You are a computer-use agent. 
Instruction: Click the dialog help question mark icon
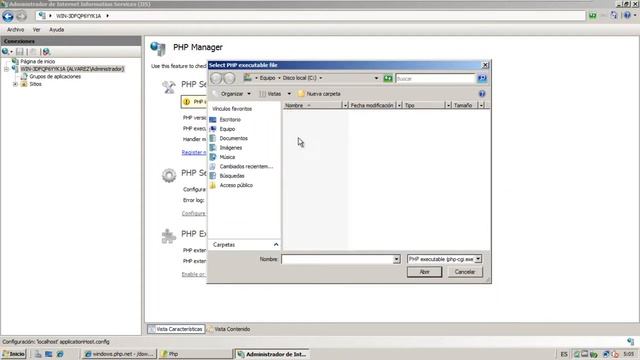pos(482,94)
